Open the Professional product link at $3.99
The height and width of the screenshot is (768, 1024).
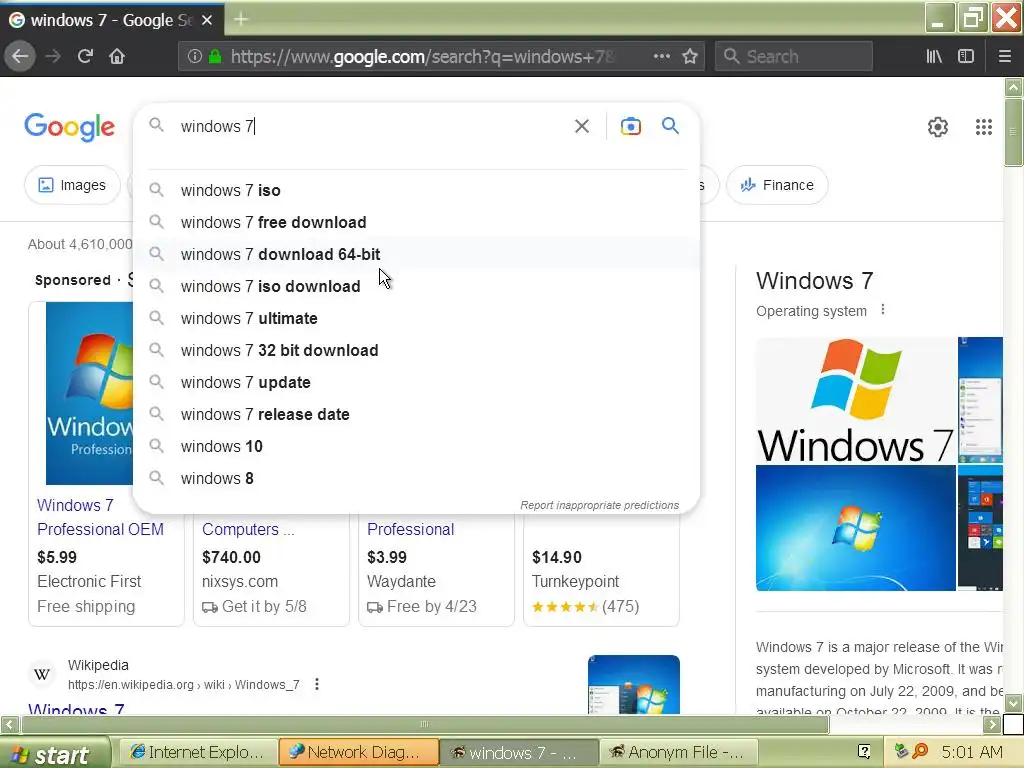pyautogui.click(x=410, y=529)
